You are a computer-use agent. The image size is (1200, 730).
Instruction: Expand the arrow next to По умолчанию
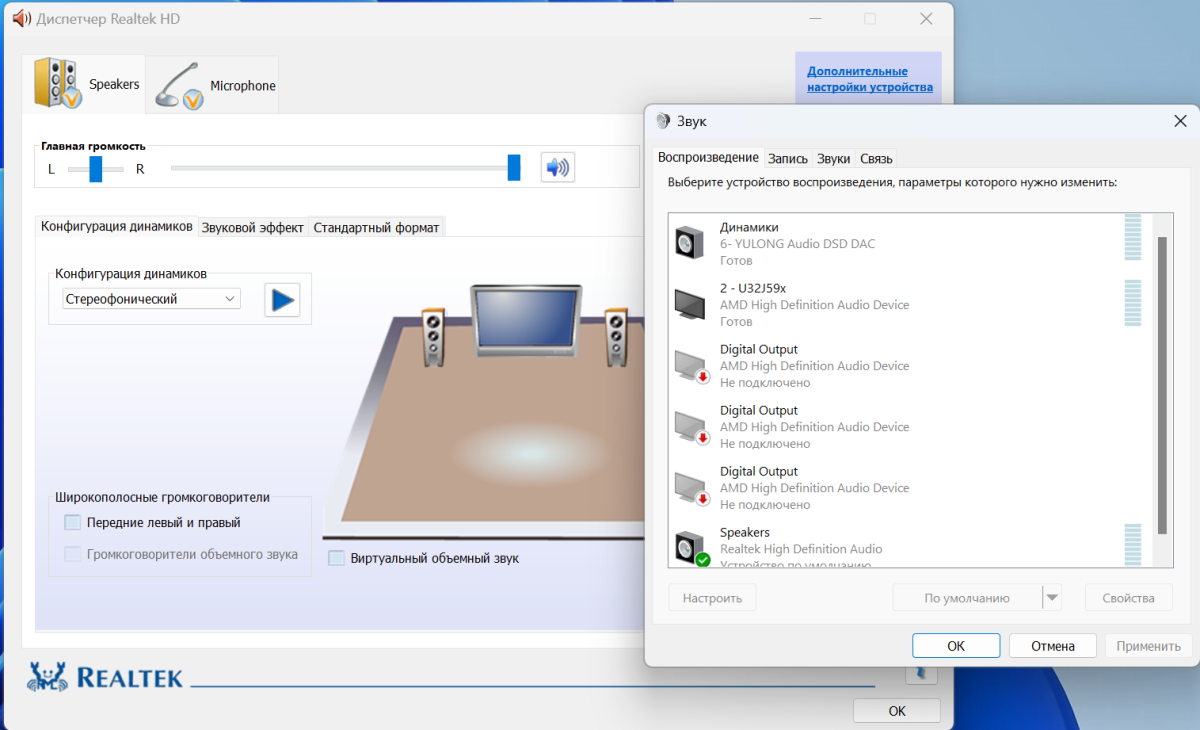(1051, 598)
